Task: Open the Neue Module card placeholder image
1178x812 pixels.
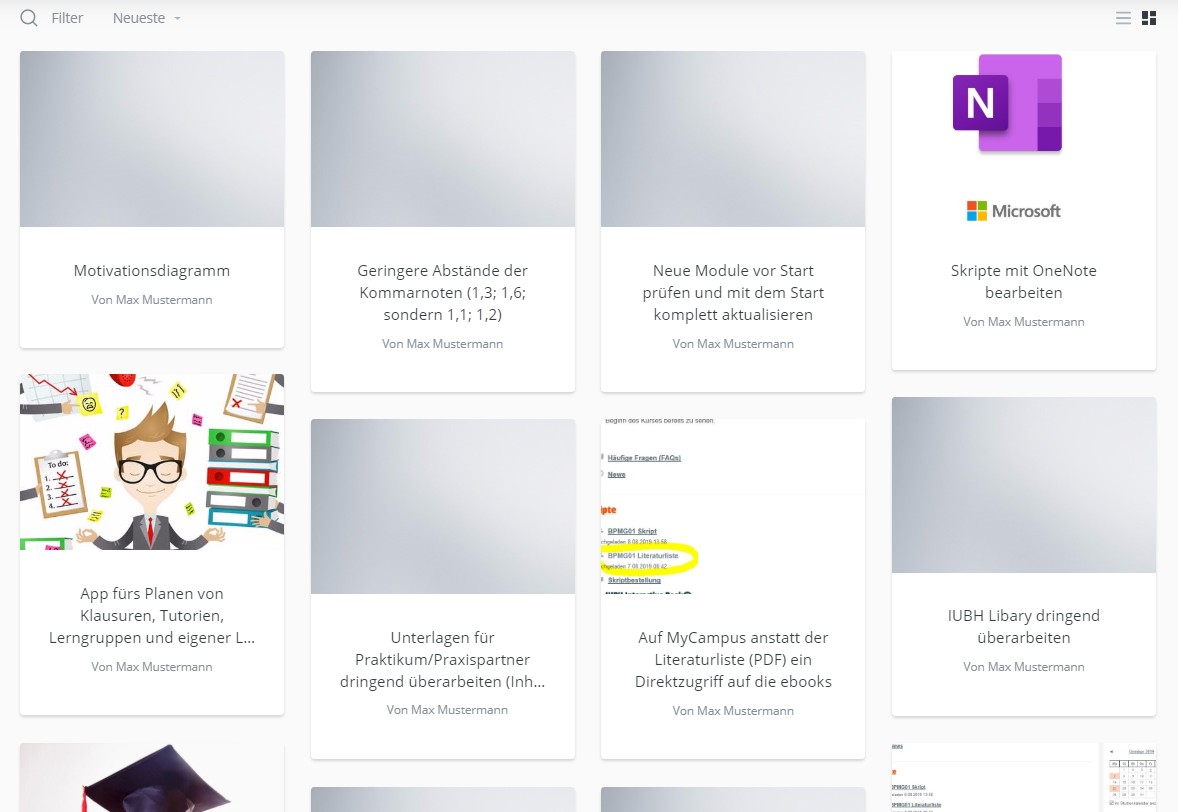Action: point(733,139)
